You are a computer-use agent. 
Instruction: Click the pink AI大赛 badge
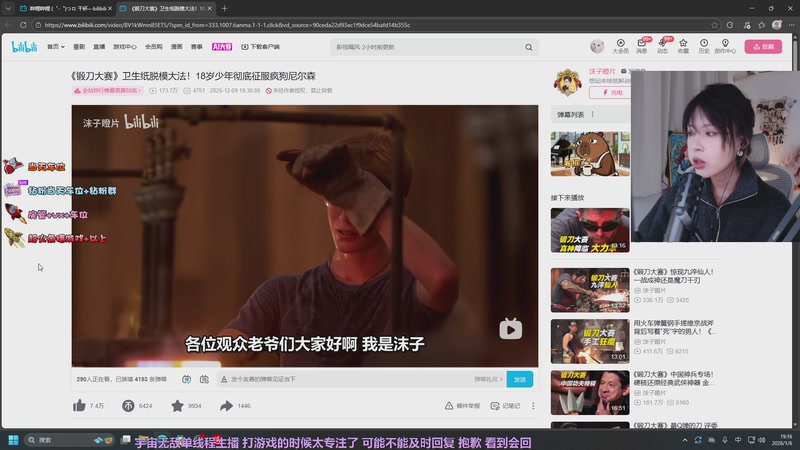[x=222, y=47]
